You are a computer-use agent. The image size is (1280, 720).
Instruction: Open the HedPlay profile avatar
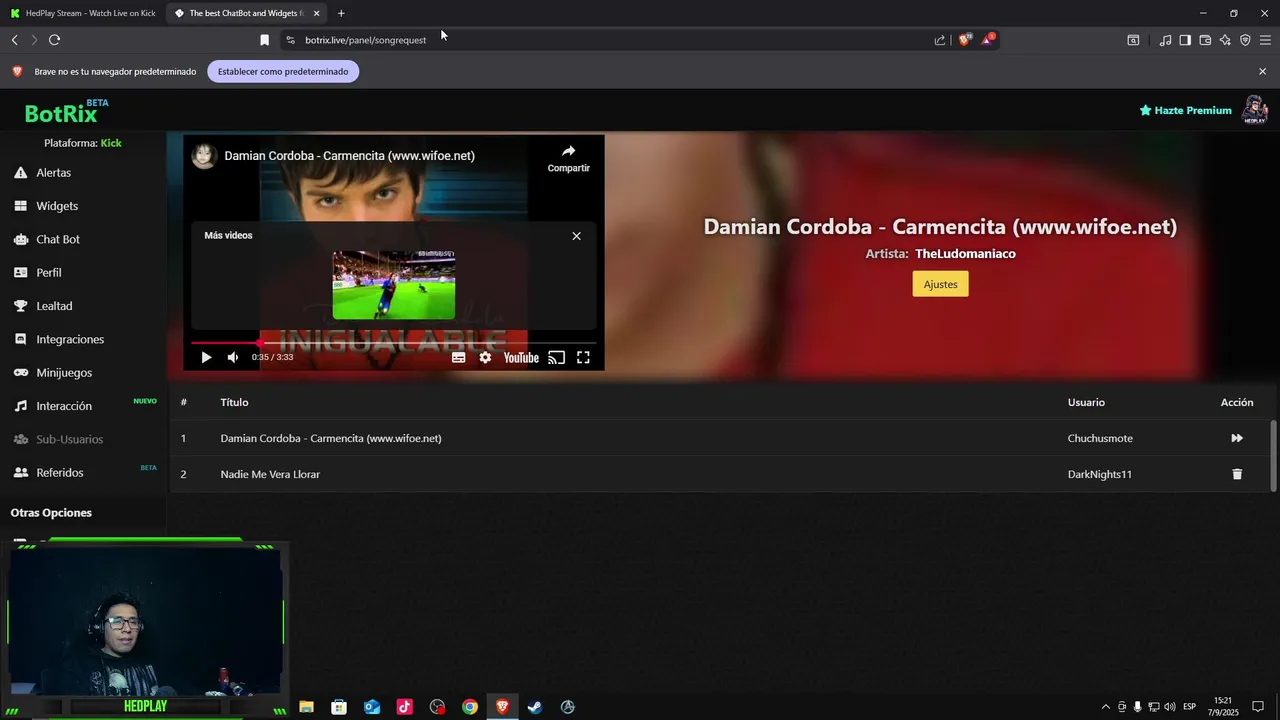[x=1254, y=110]
